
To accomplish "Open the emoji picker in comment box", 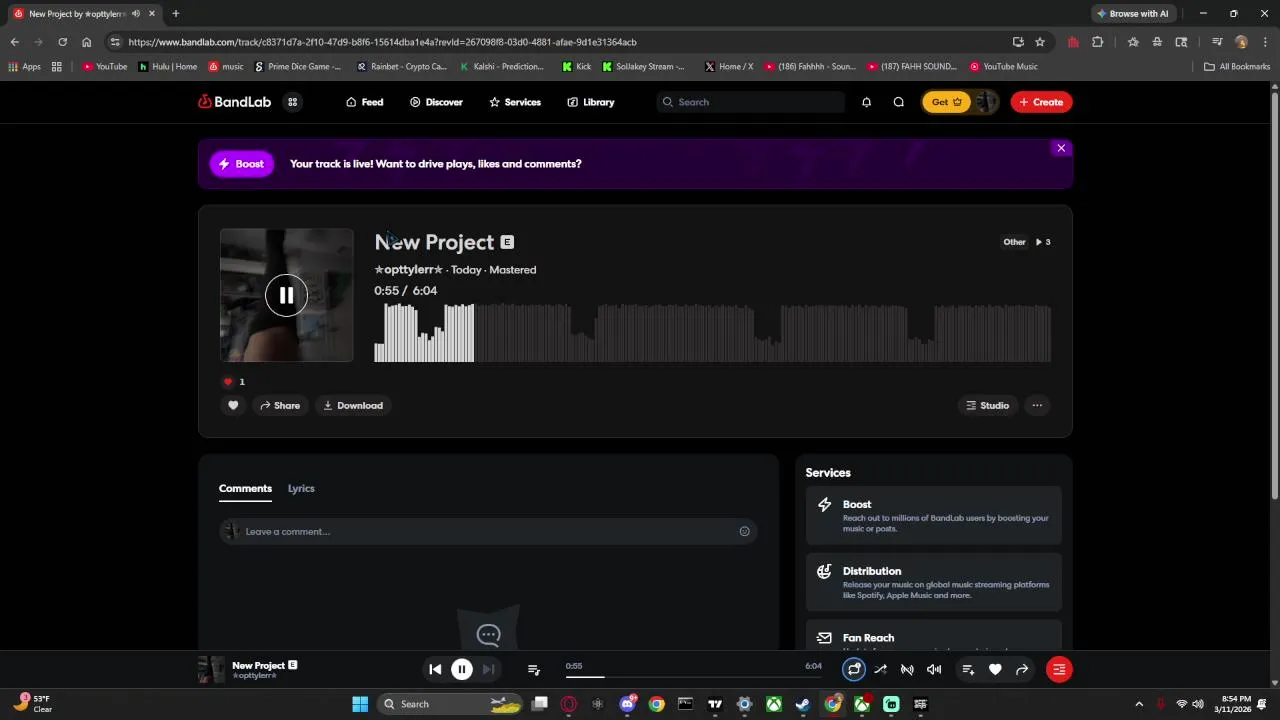I will [x=744, y=531].
